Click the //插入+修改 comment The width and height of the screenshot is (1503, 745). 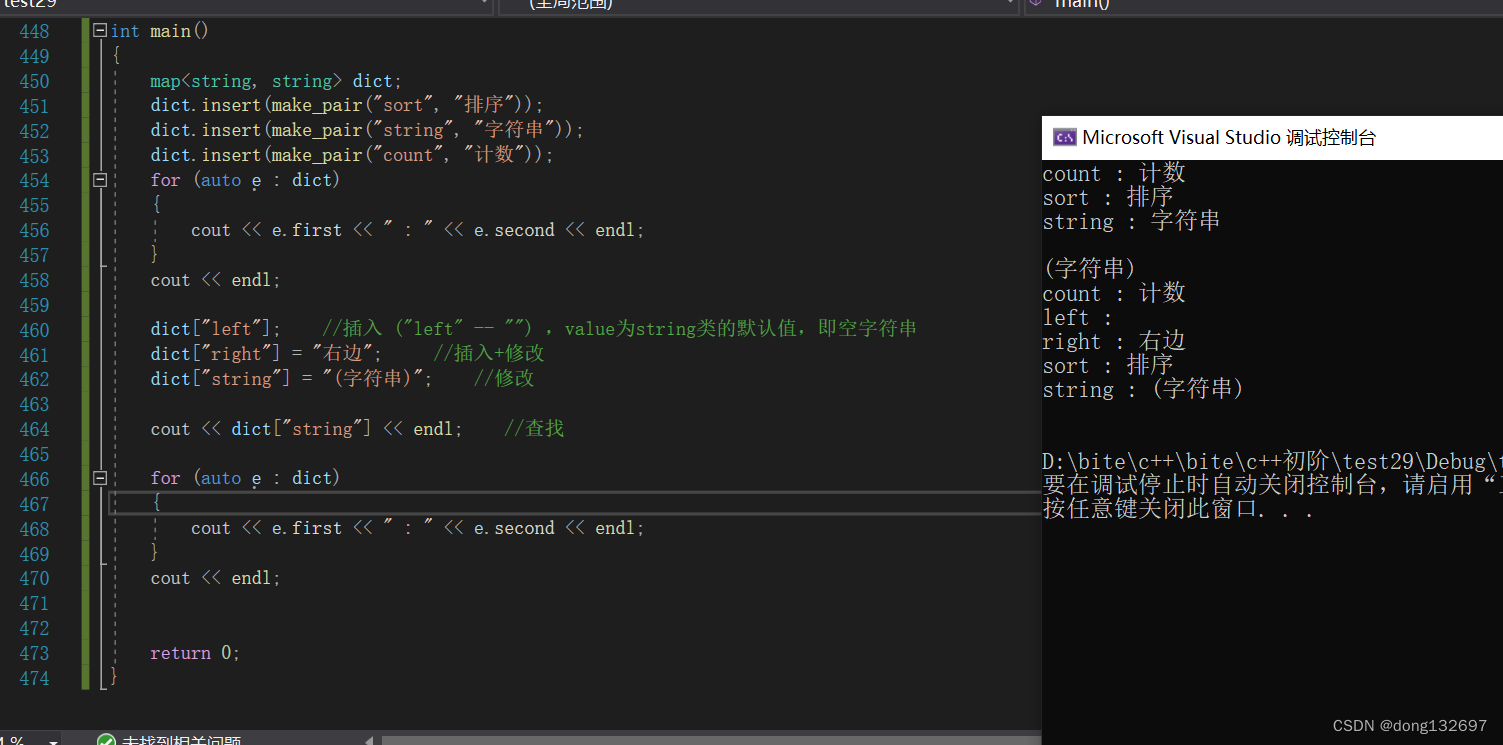point(489,354)
